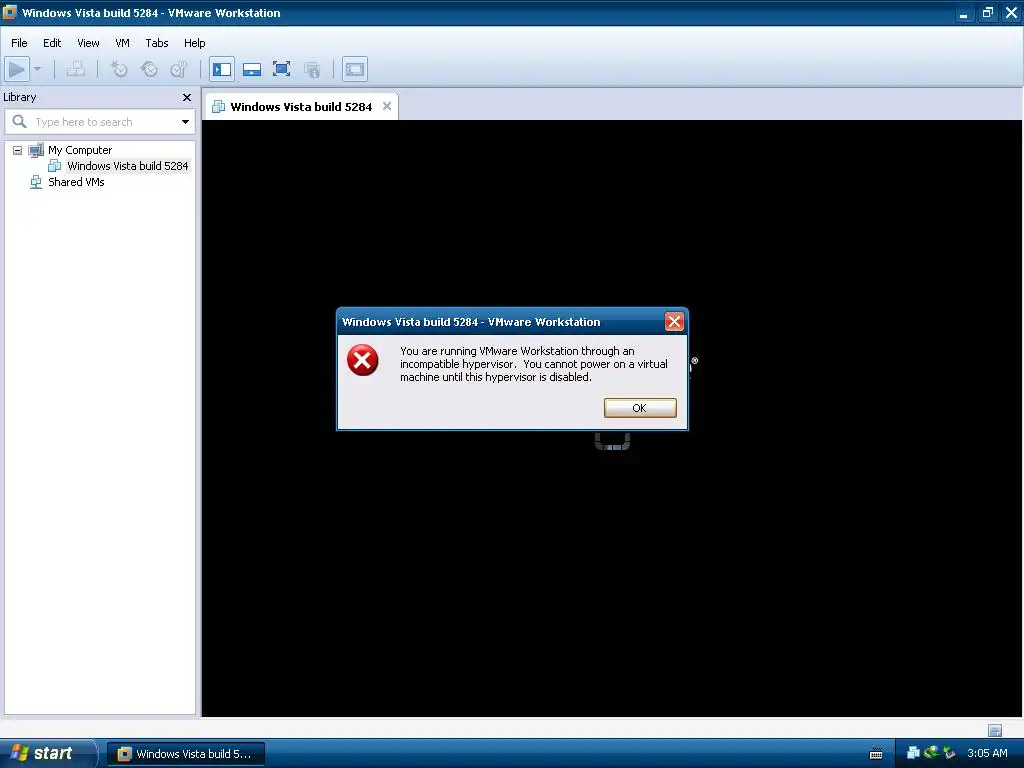Click the network computers tray icon
Viewport: 1024px width, 768px height.
pos(914,753)
